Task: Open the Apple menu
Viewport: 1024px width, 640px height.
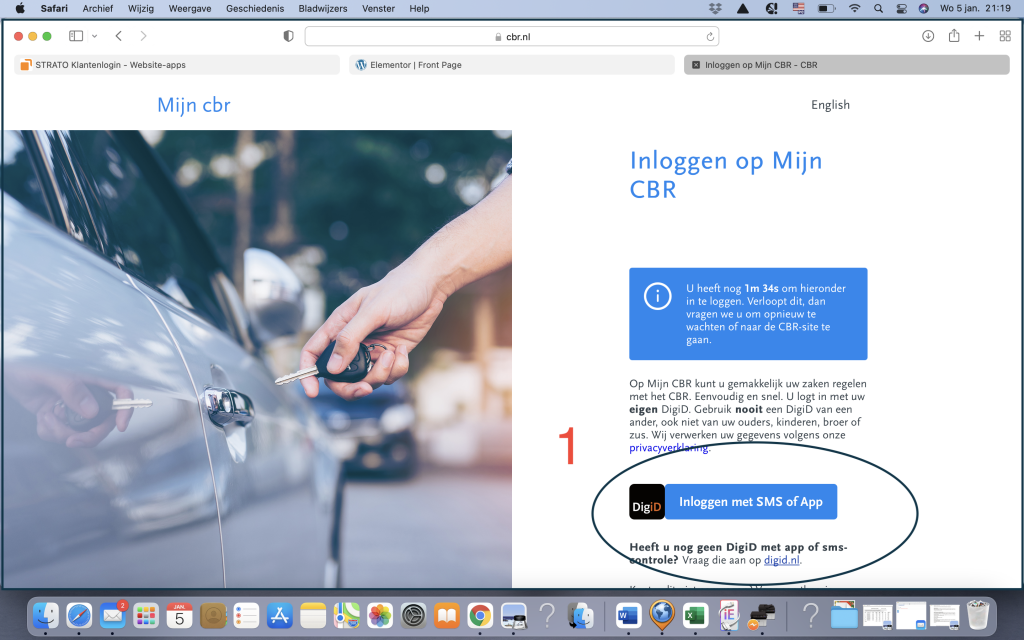Action: (20, 8)
